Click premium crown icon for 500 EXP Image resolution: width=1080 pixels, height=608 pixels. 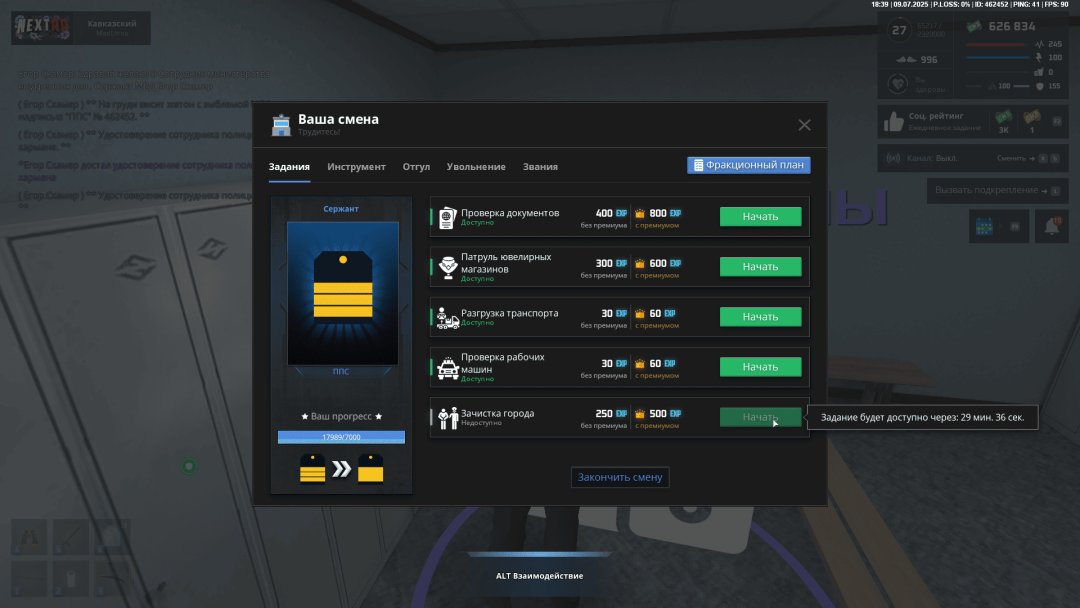point(640,414)
